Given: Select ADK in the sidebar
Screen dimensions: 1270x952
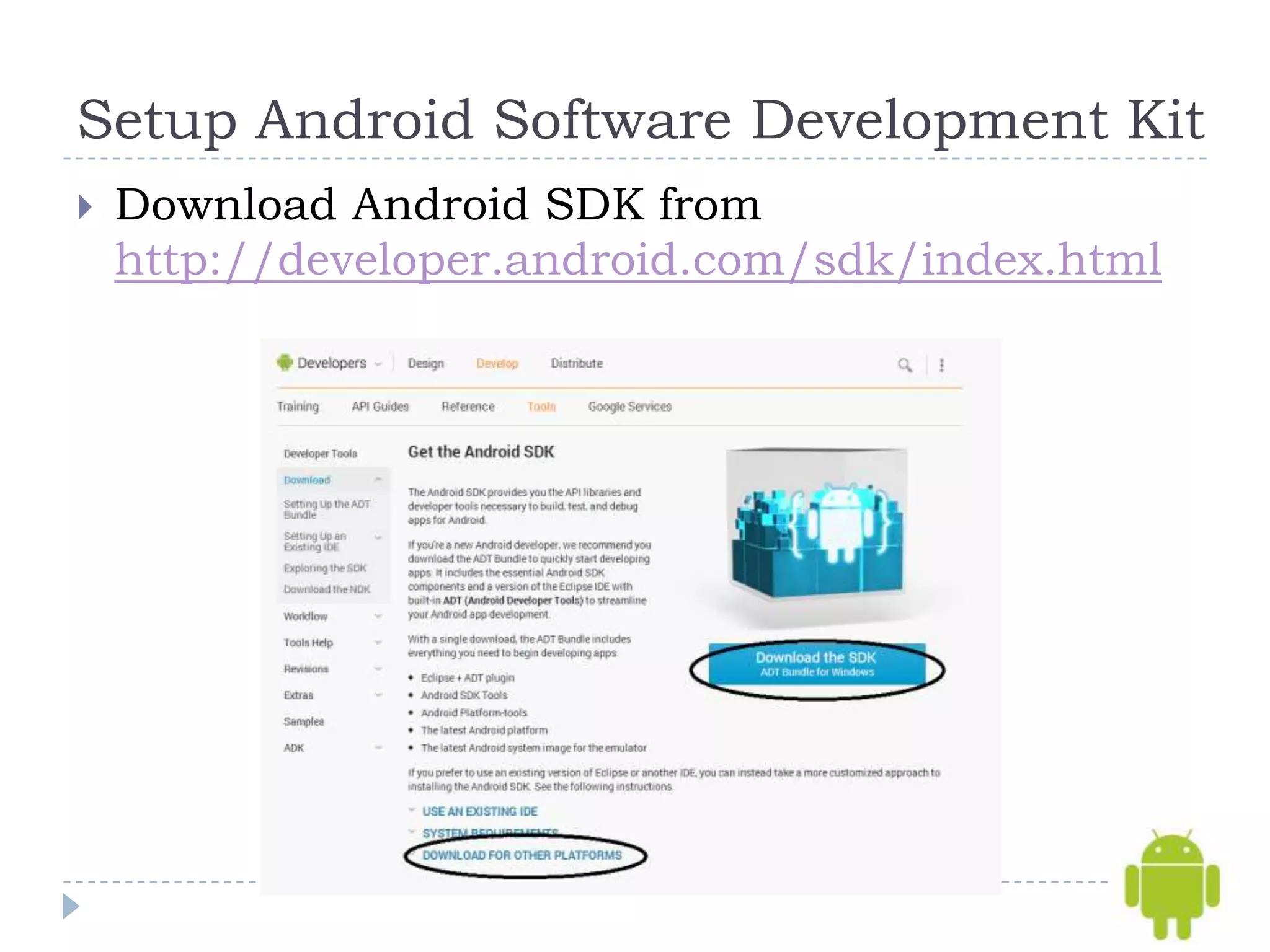Looking at the screenshot, I should (x=294, y=748).
